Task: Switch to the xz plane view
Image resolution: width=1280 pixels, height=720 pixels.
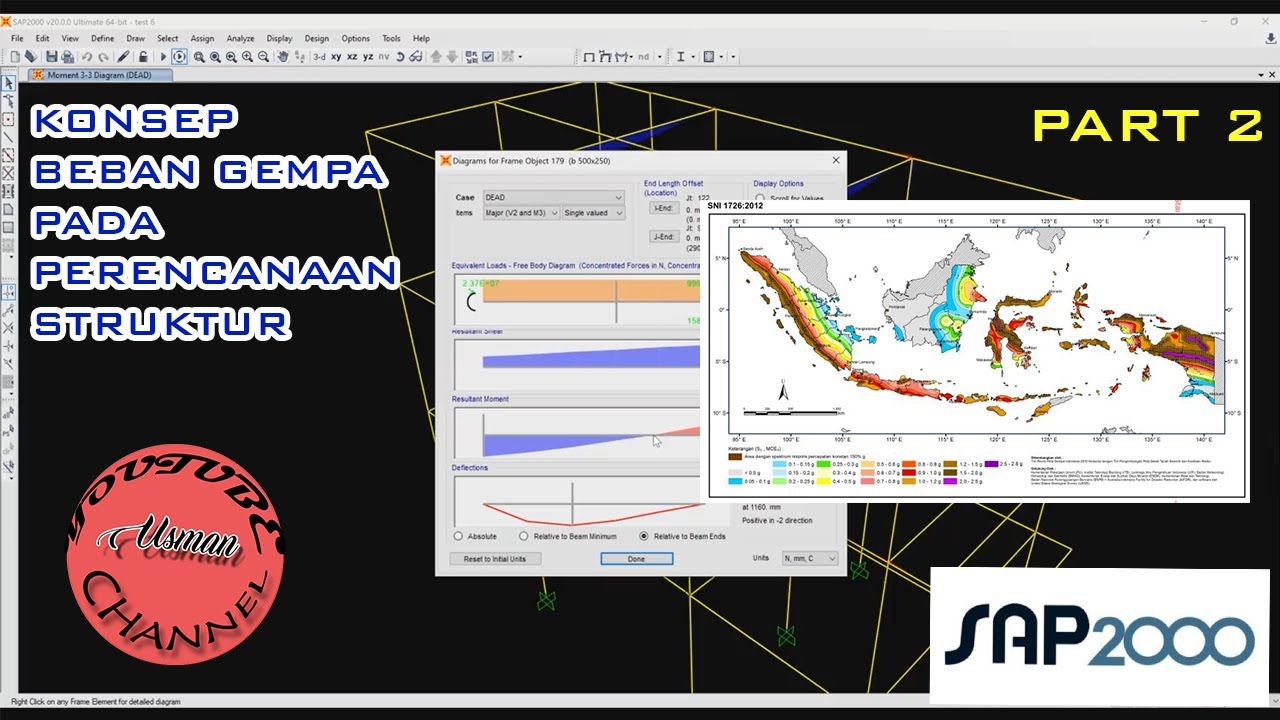Action: [x=352, y=56]
